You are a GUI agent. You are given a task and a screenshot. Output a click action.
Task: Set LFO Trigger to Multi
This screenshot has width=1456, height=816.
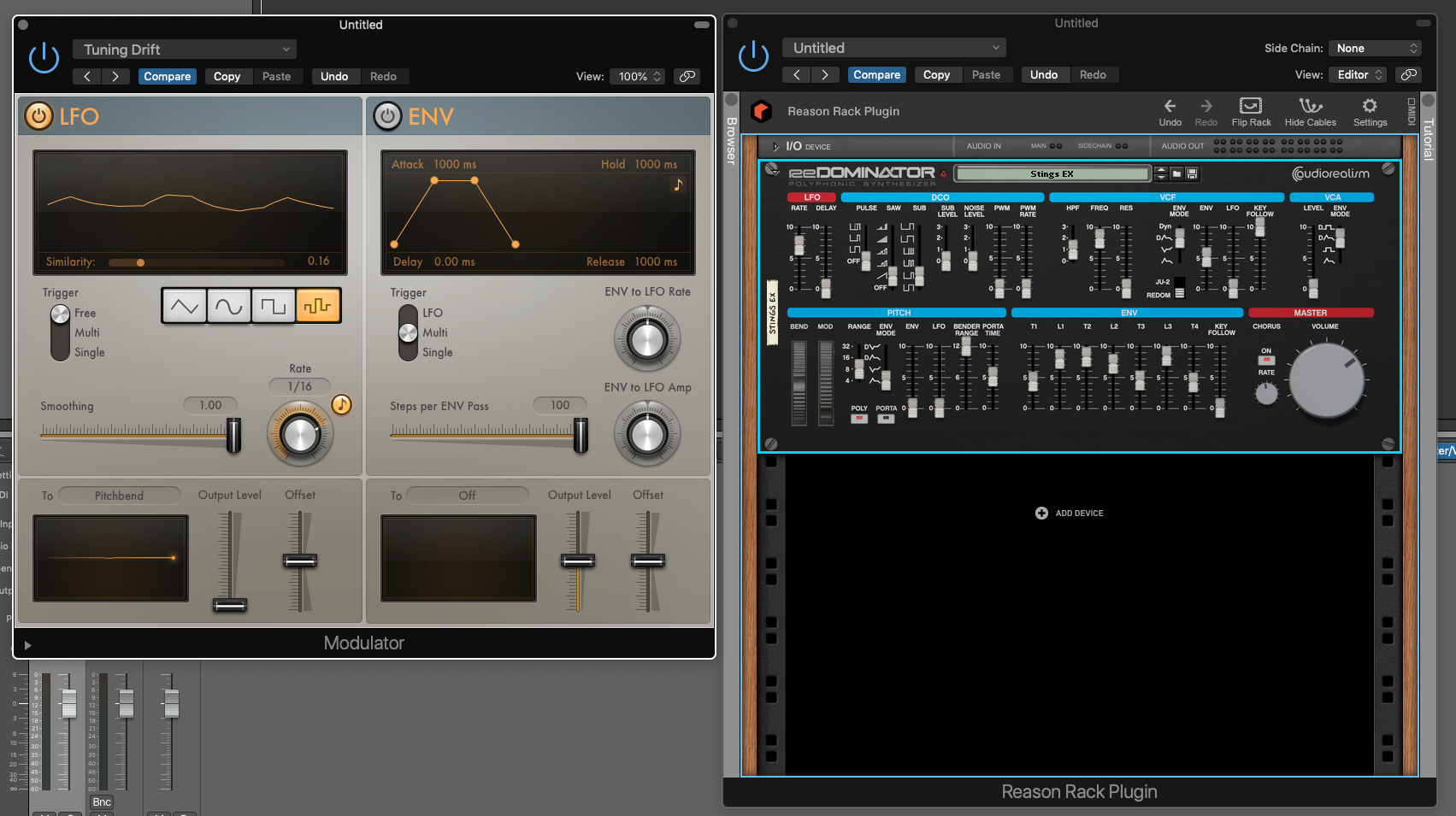point(87,332)
